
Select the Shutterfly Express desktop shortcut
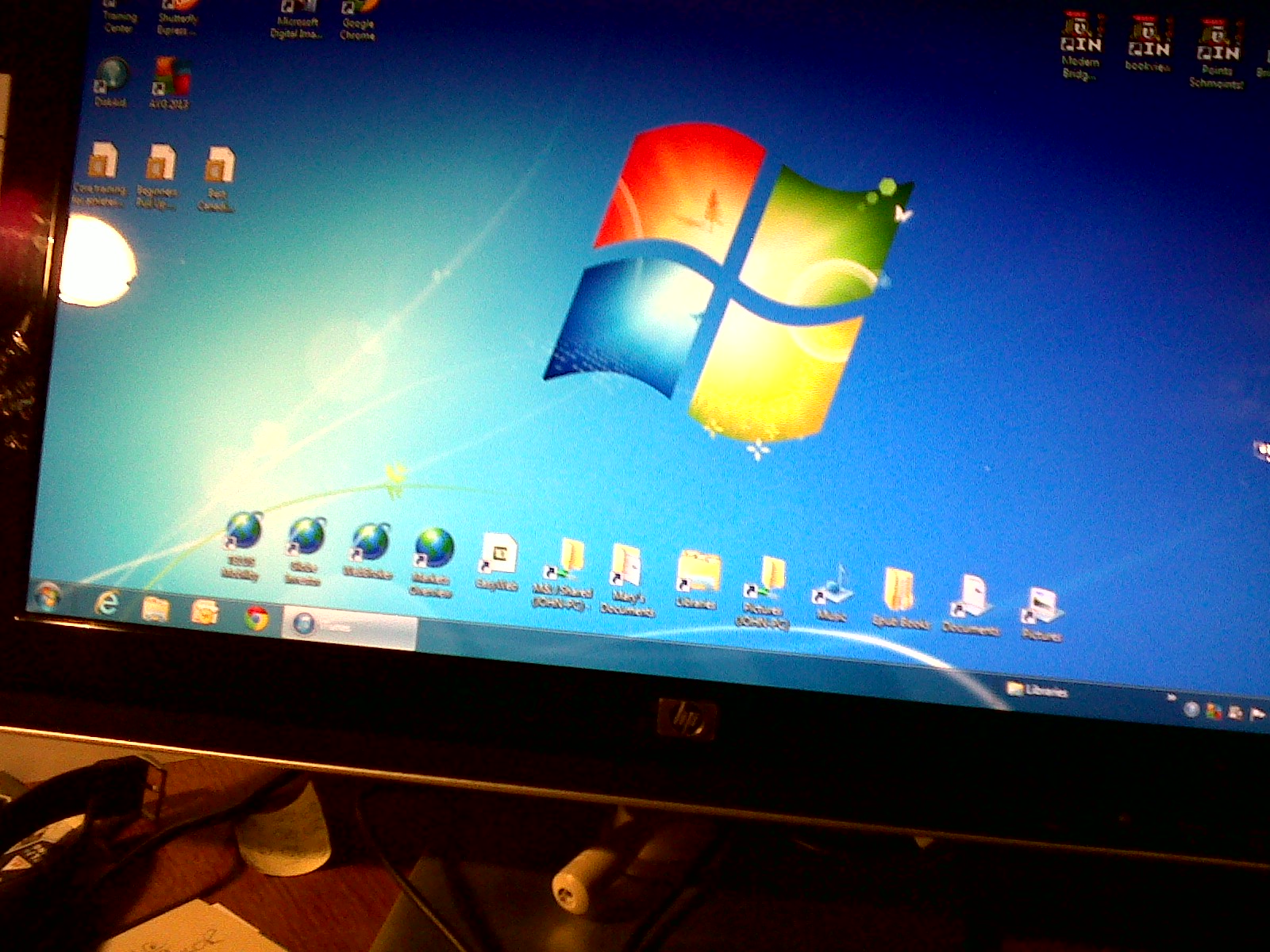[x=178, y=16]
